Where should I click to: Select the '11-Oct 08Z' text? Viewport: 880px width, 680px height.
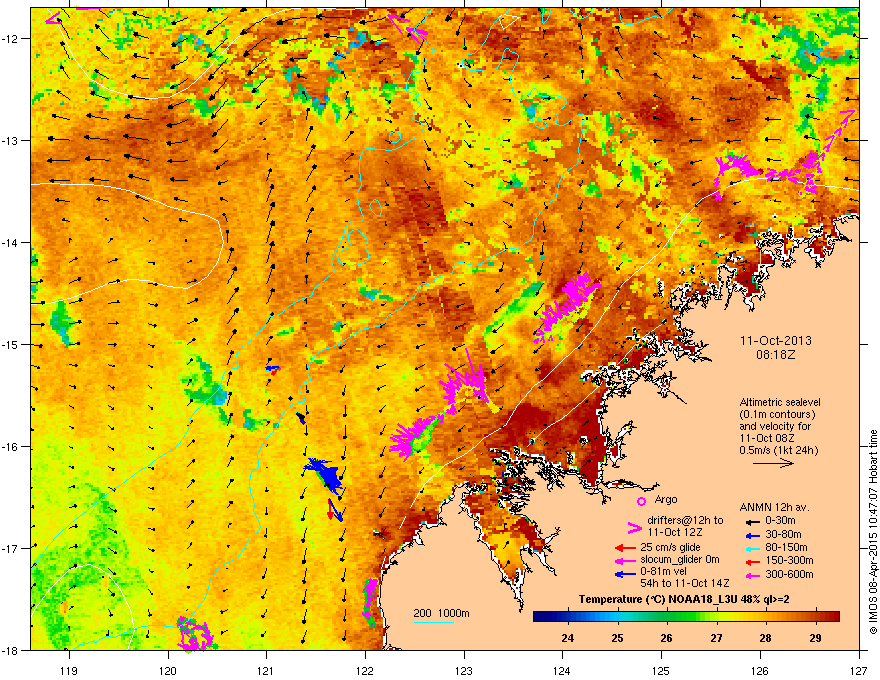[x=767, y=438]
